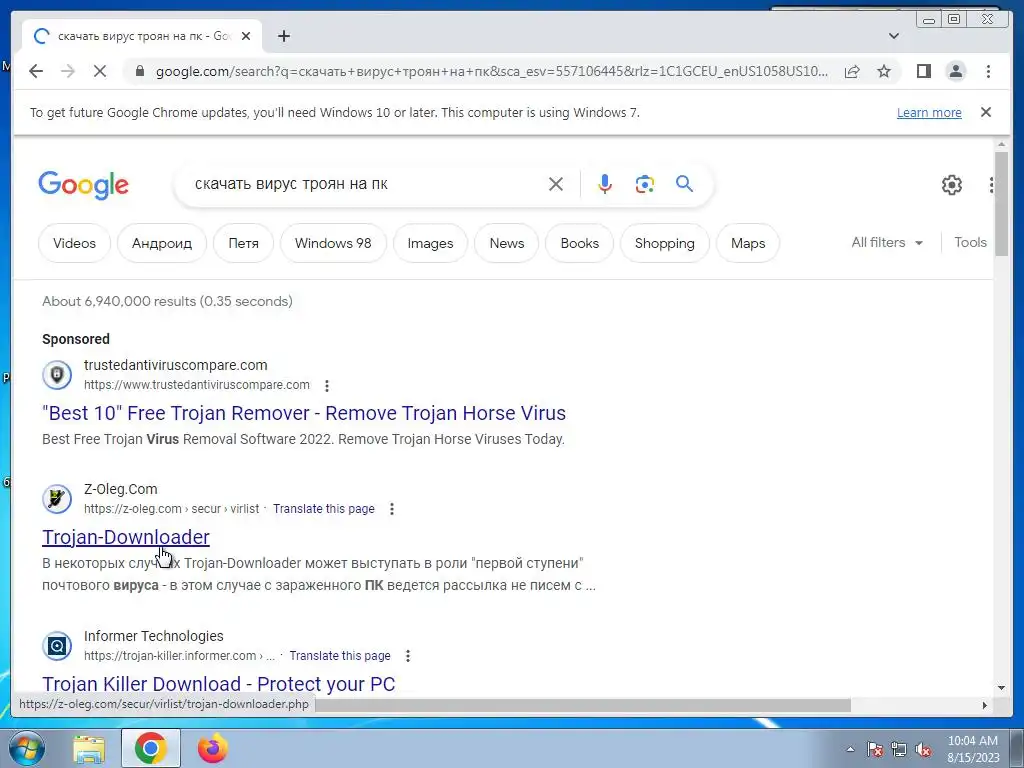Dismiss the Chrome update notice
The image size is (1024, 768).
[x=985, y=112]
